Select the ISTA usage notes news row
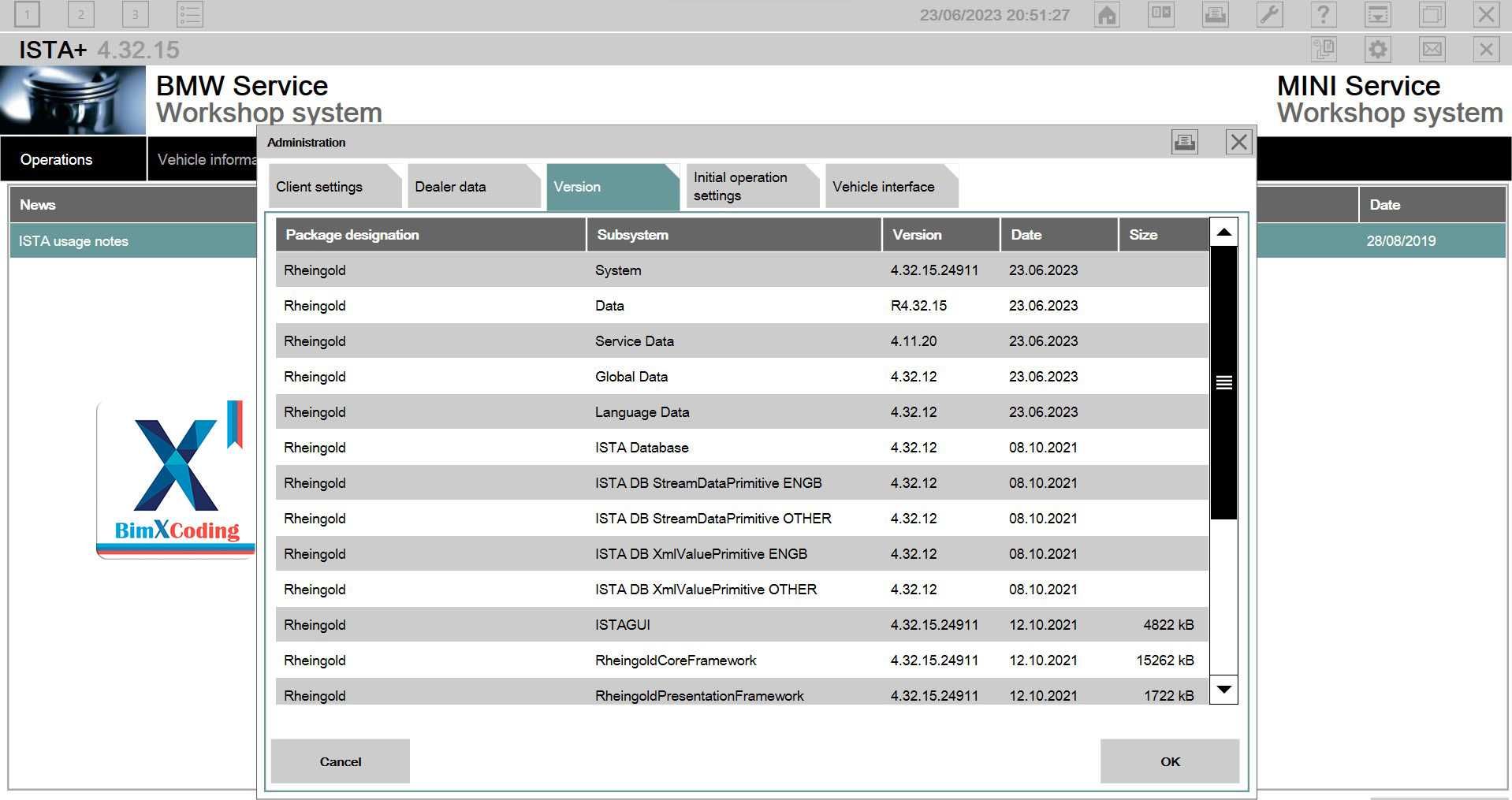 pos(133,241)
